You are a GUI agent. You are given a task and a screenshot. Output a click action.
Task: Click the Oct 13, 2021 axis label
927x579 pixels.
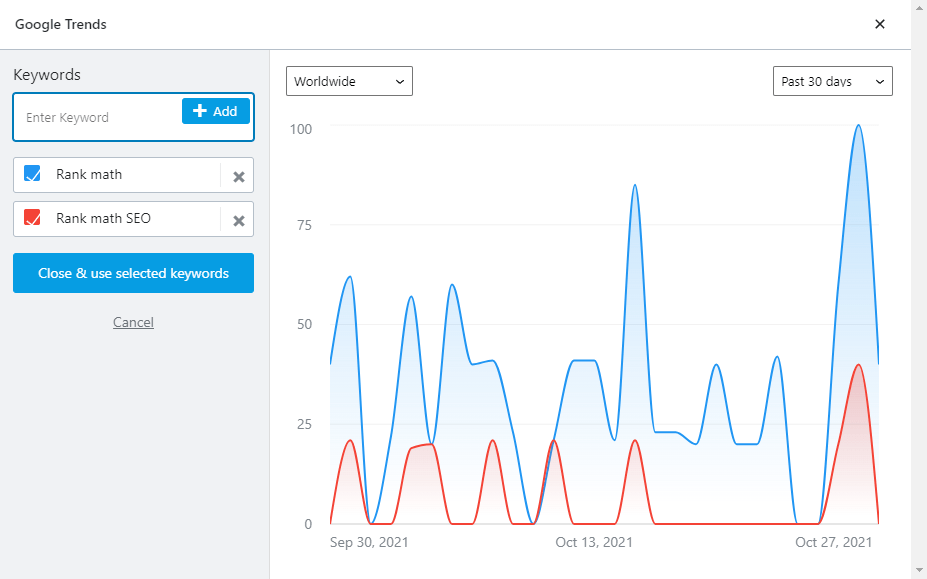594,542
